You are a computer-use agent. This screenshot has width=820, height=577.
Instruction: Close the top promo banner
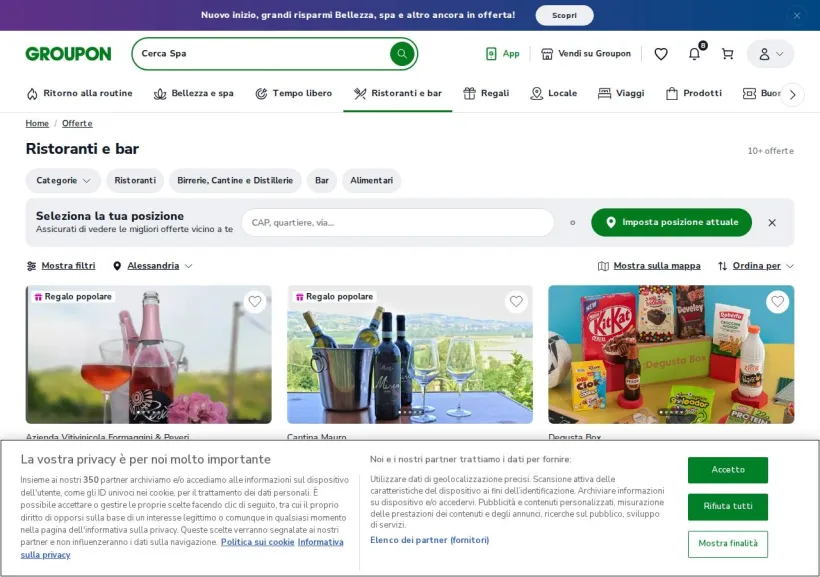point(796,16)
